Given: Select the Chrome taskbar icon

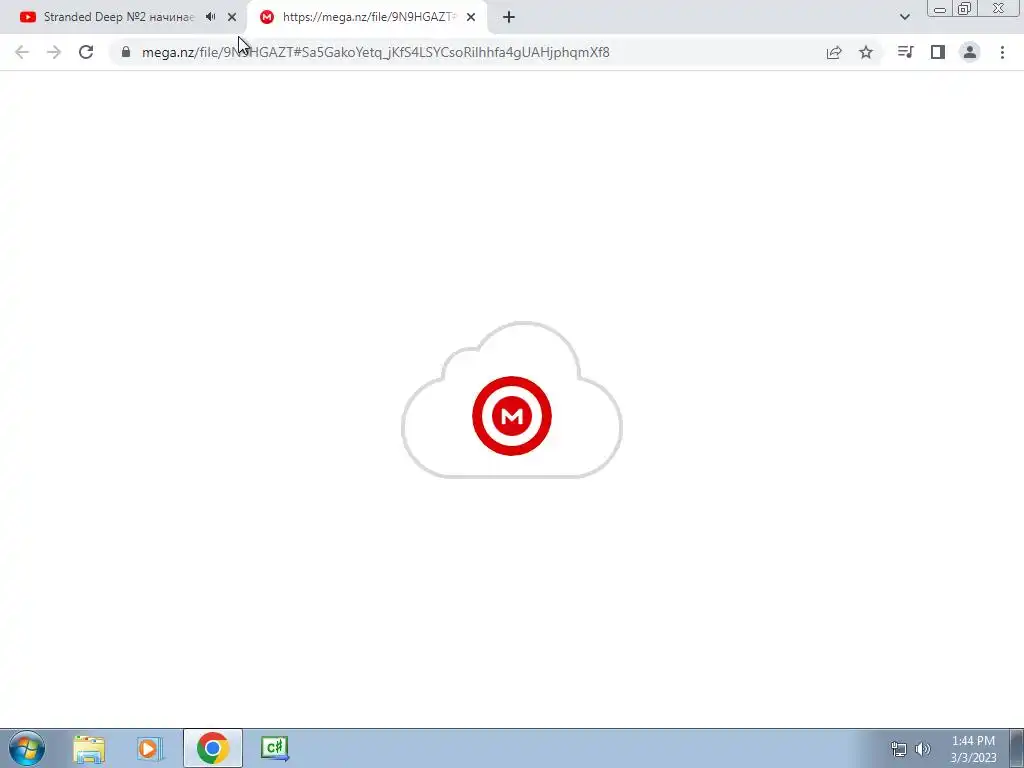Looking at the screenshot, I should click(213, 748).
